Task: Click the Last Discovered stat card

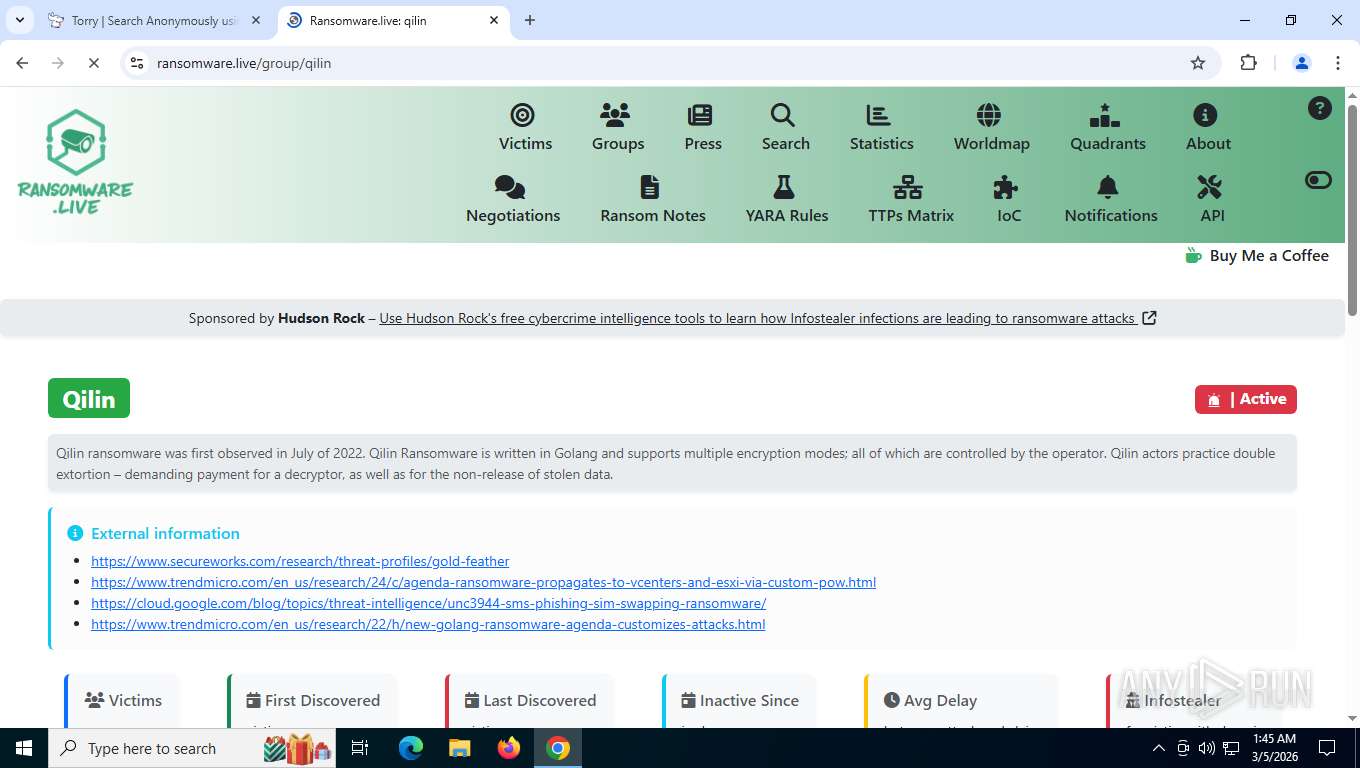Action: [x=530, y=701]
